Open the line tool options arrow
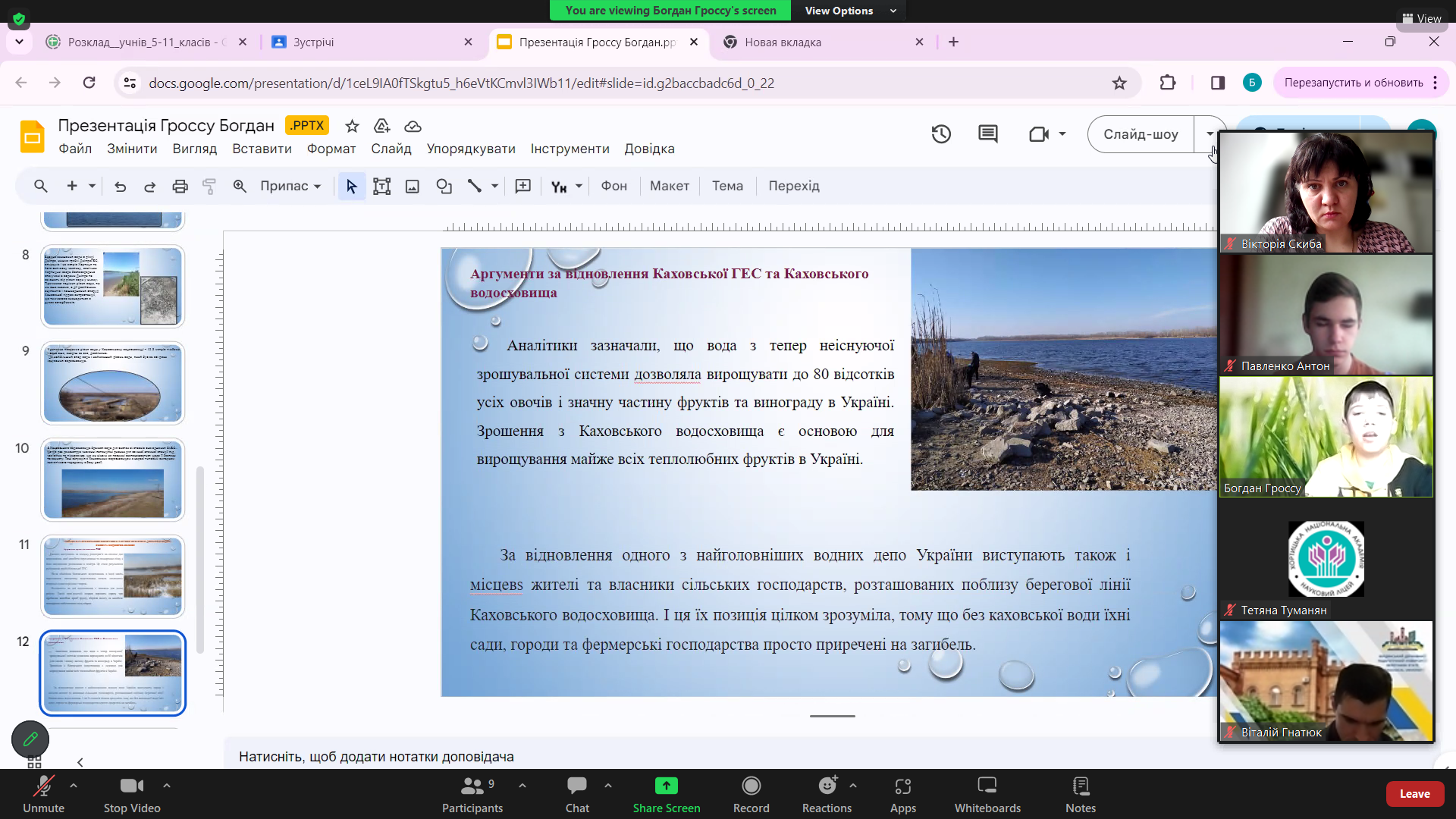 coord(494,186)
